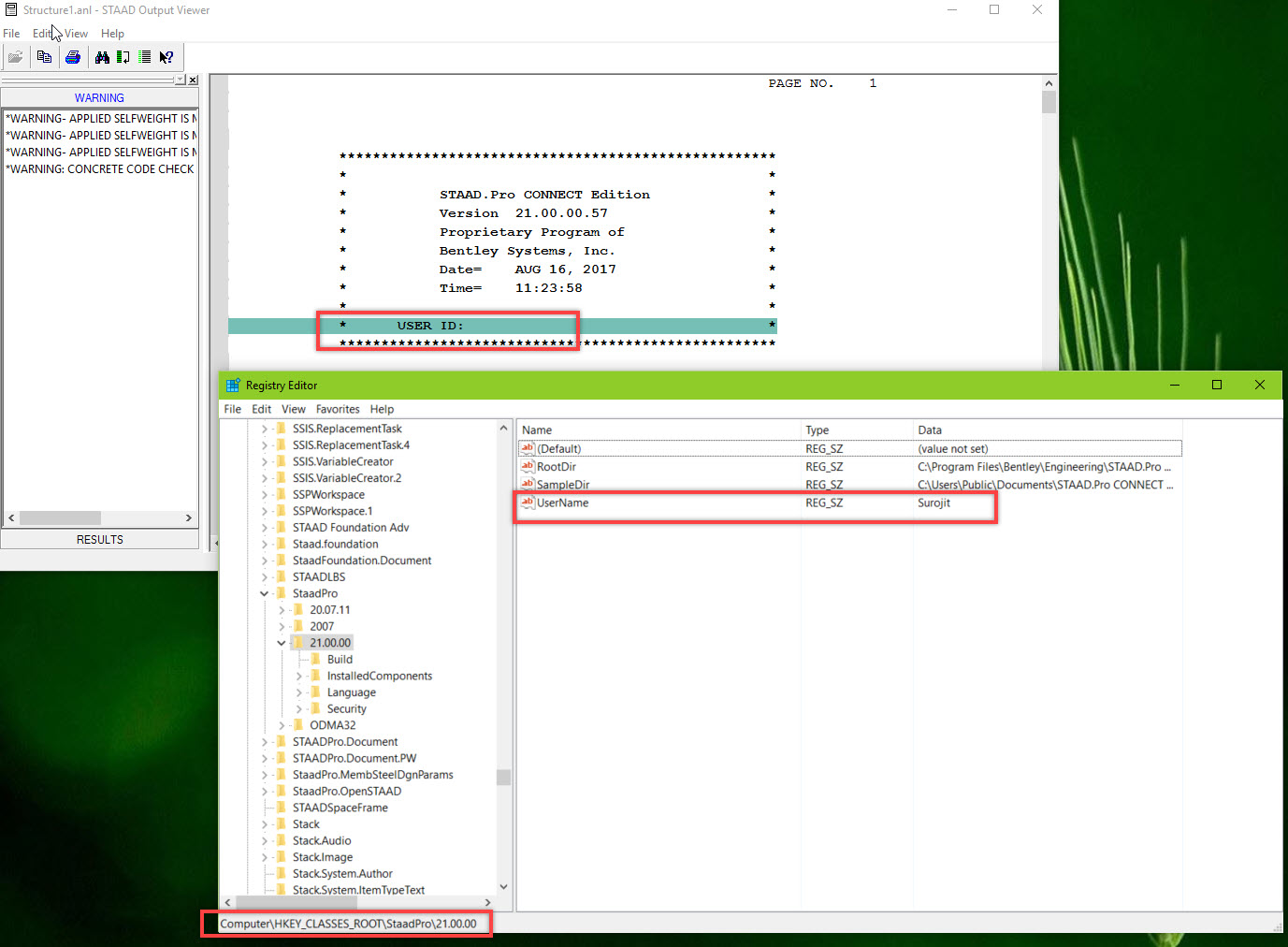
Task: Expand the Security registry key
Action: tap(299, 708)
